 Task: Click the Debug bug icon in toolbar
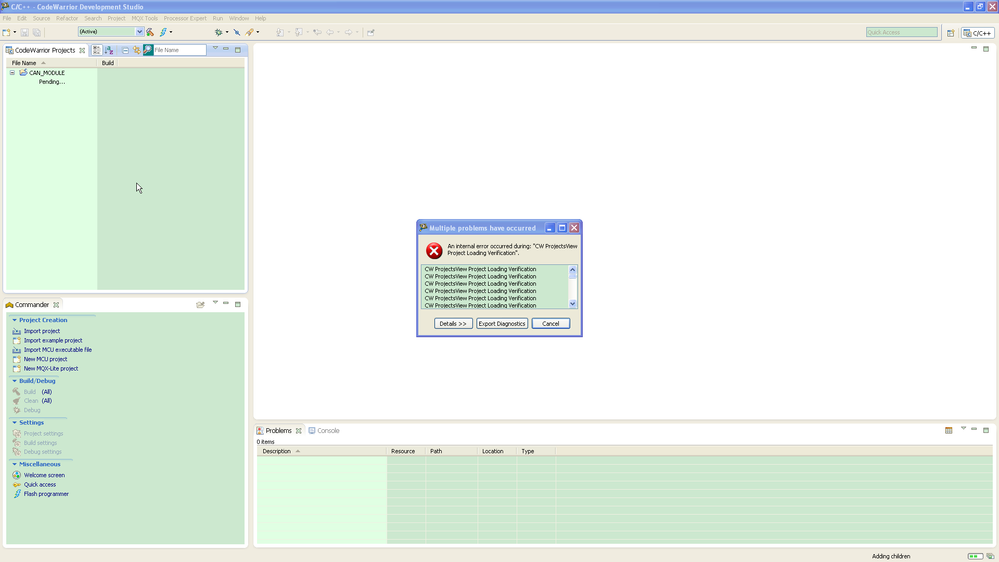(219, 32)
